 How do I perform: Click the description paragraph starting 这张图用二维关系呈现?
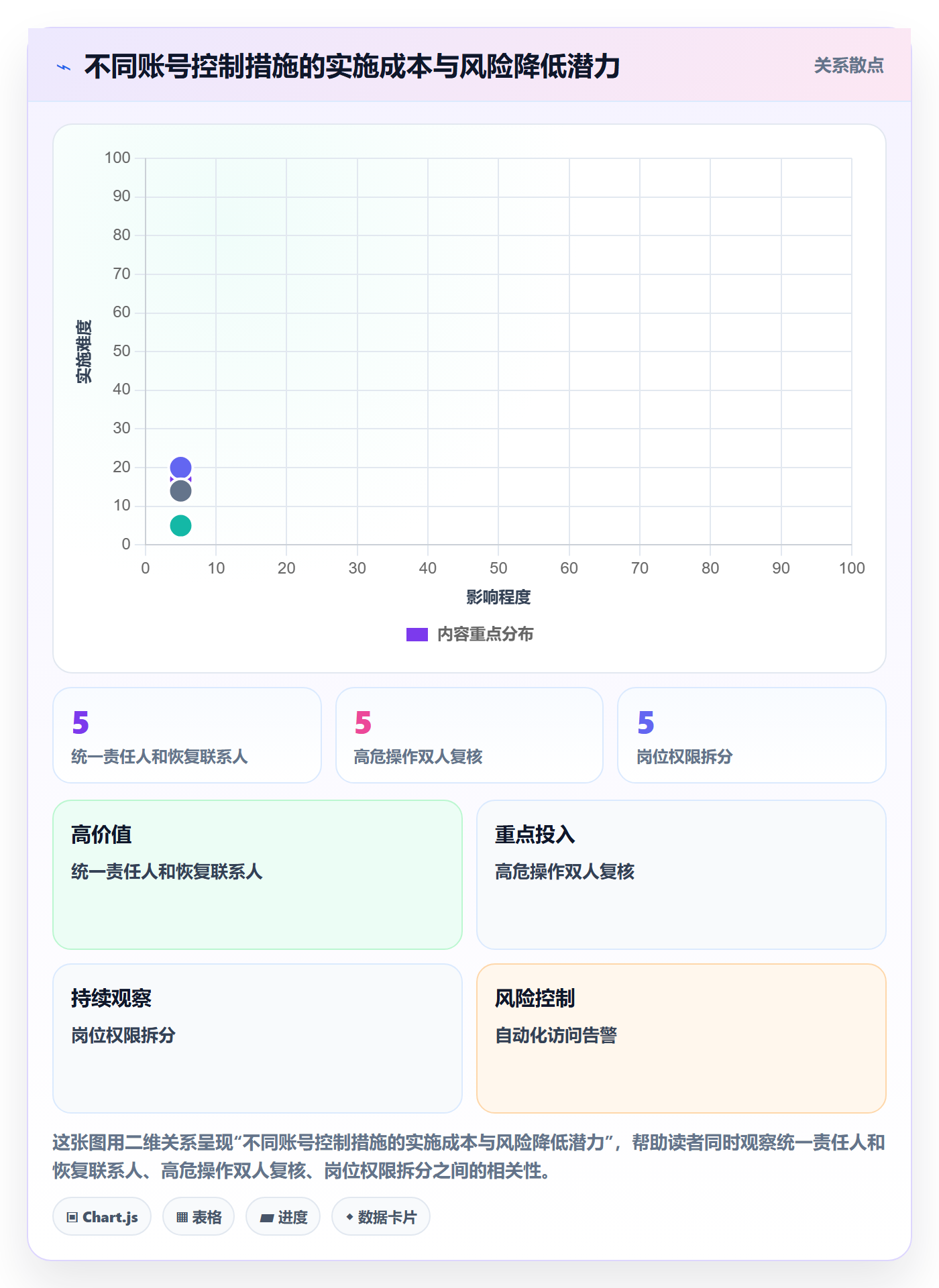pyautogui.click(x=469, y=1157)
